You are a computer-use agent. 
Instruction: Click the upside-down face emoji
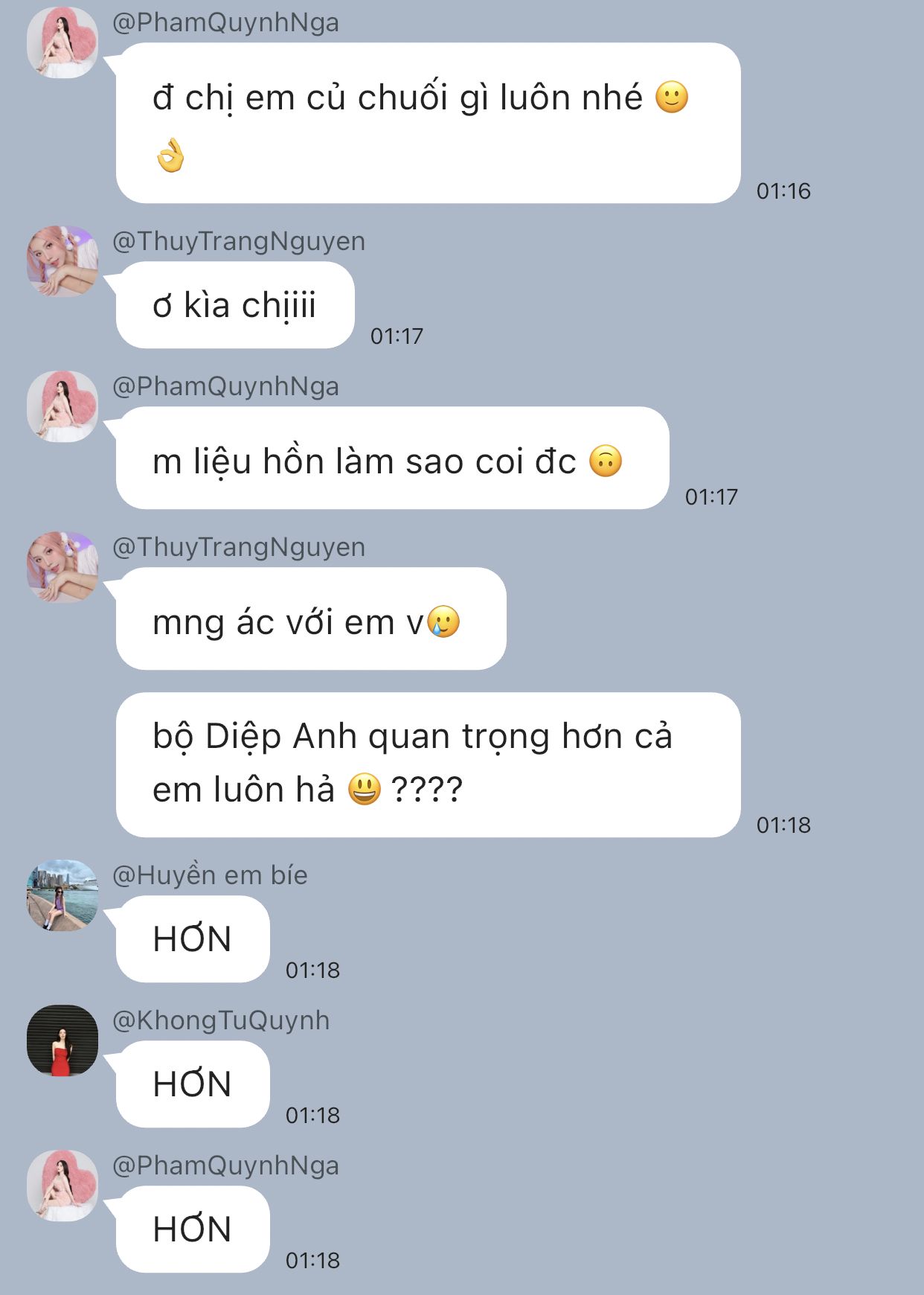[x=606, y=461]
